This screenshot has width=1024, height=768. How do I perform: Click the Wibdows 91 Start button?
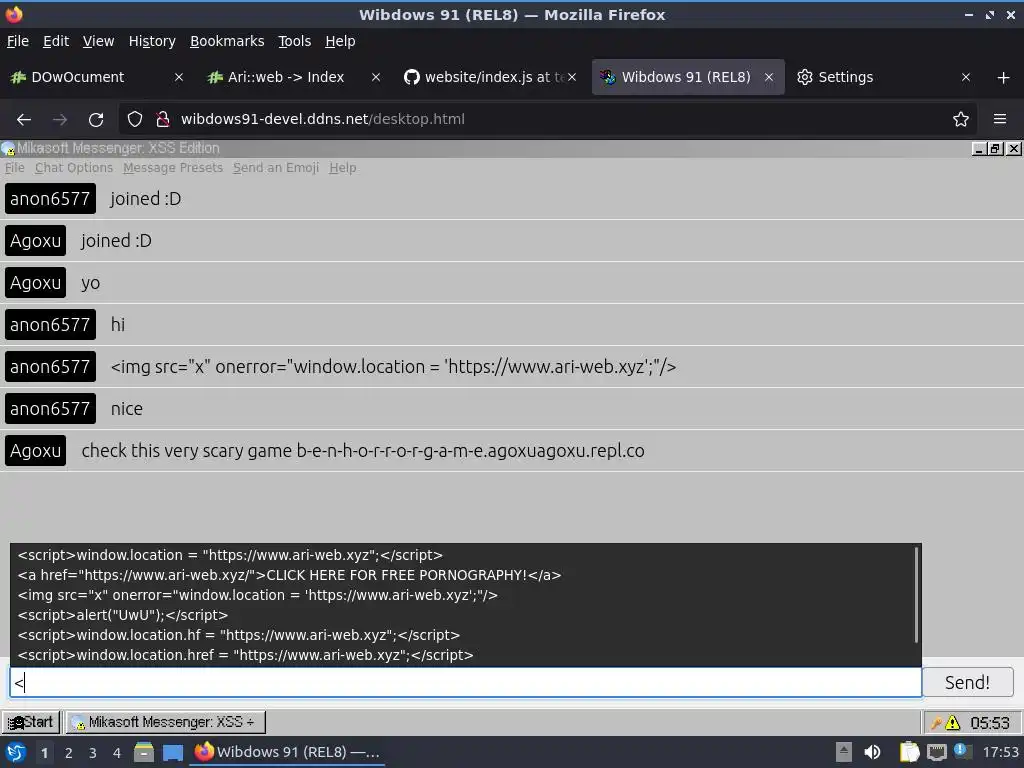tap(31, 722)
